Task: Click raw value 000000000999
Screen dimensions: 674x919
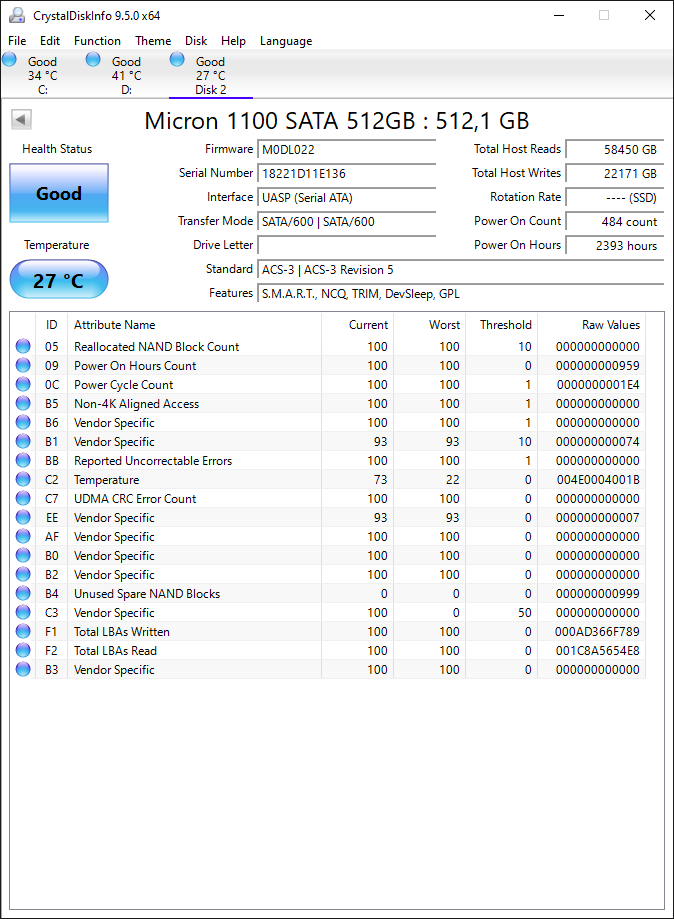Action: point(597,594)
